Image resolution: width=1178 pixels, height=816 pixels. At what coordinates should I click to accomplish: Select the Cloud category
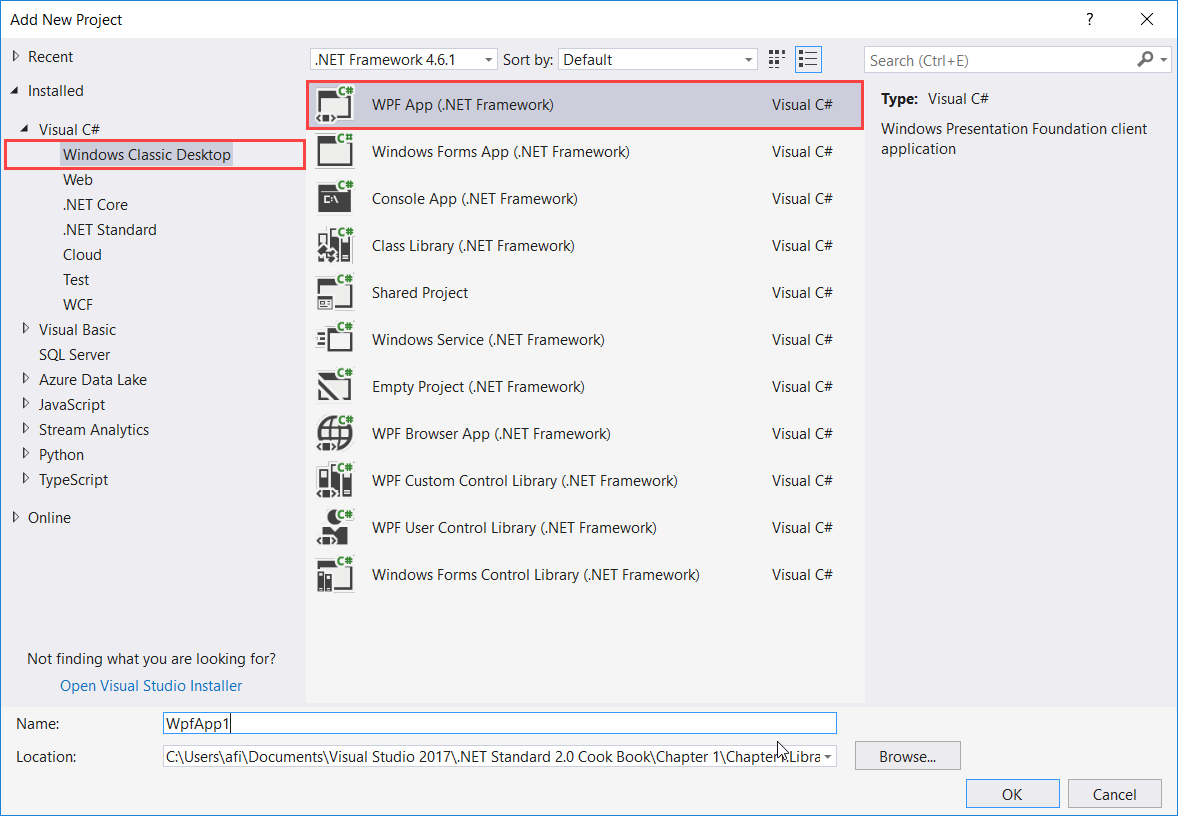click(82, 255)
